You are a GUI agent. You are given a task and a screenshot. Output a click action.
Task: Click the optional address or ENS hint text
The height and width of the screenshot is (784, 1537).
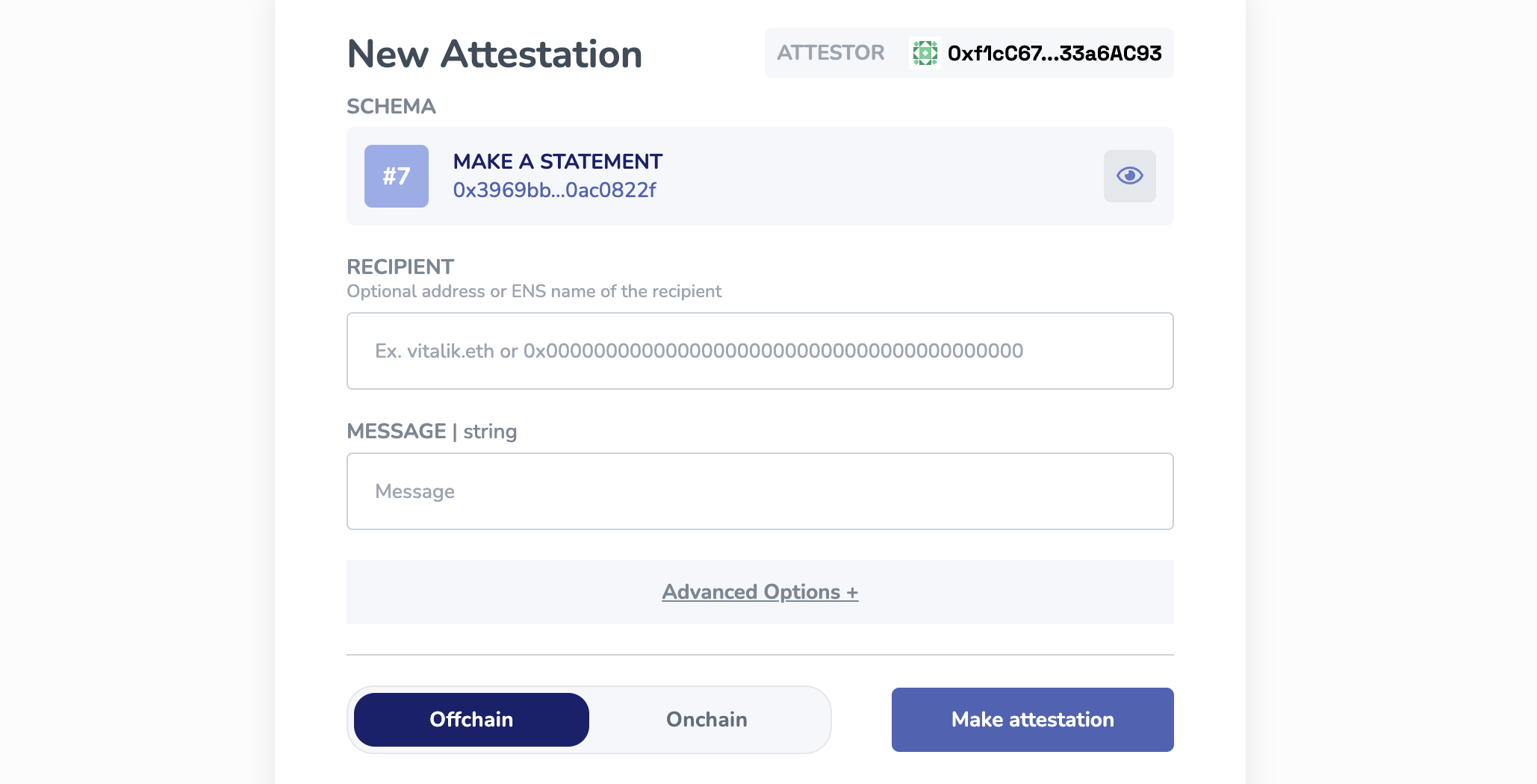click(534, 291)
